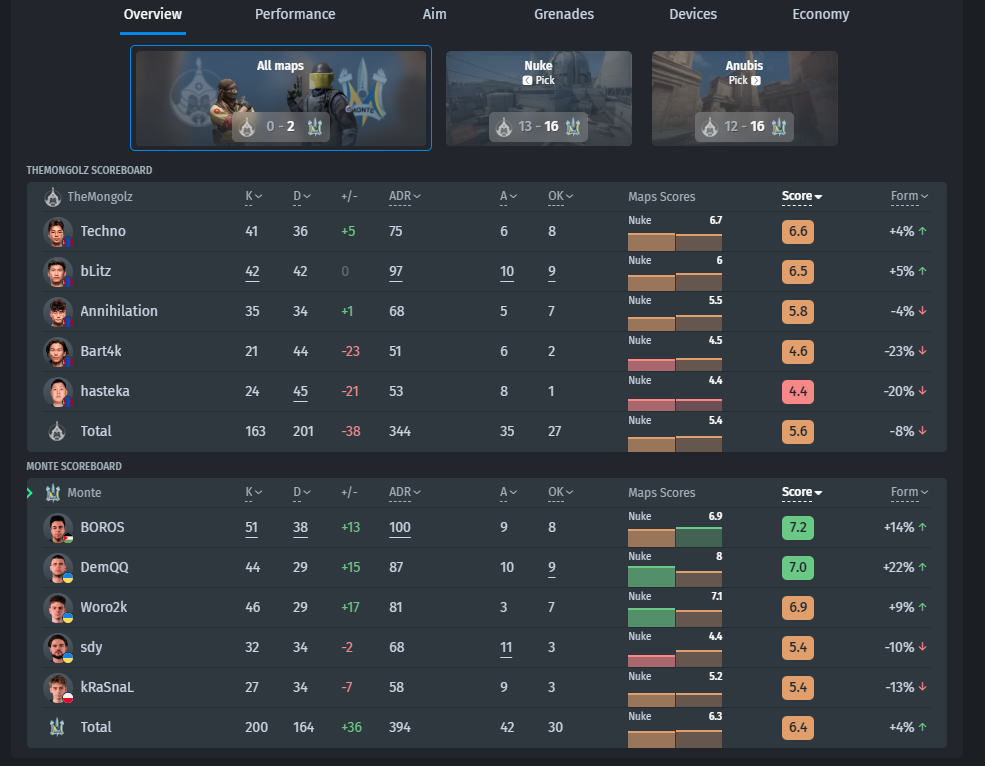The image size is (985, 766).
Task: Switch to the Overview tab
Action: [x=153, y=15]
